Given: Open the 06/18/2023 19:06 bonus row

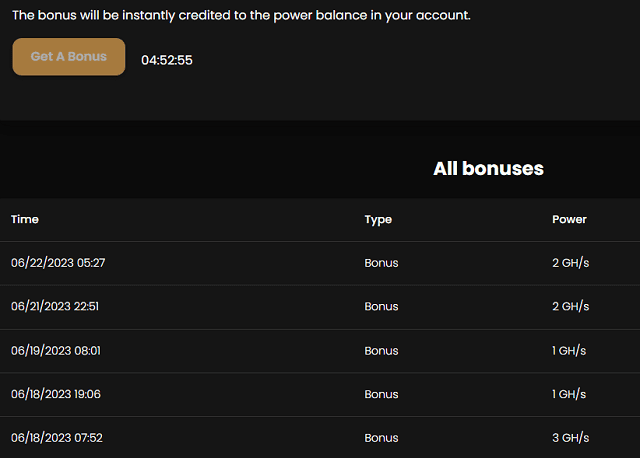Looking at the screenshot, I should pyautogui.click(x=320, y=394).
